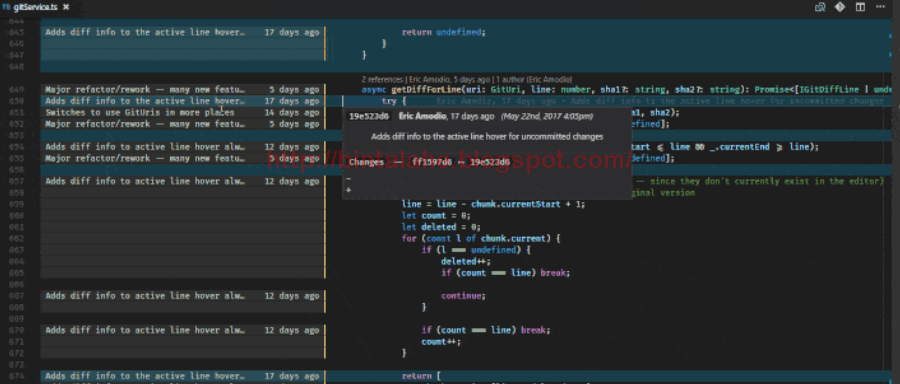Click the '1 author (Eric Amodio)' code lens
Screen dimensions: 900x384
[x=533, y=79]
